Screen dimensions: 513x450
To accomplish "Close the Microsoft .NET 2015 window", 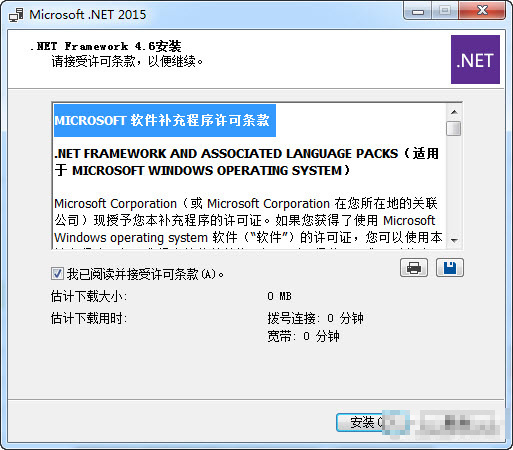I will point(482,11).
